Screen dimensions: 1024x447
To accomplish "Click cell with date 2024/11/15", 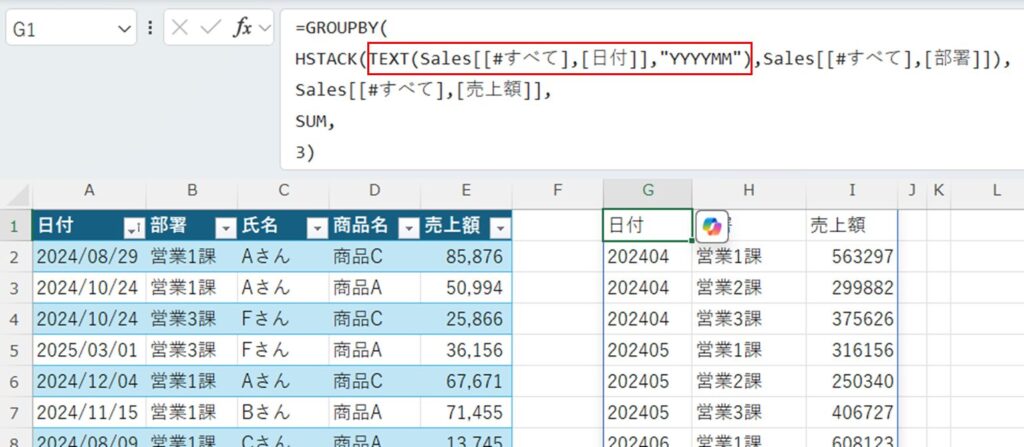I will (x=89, y=412).
